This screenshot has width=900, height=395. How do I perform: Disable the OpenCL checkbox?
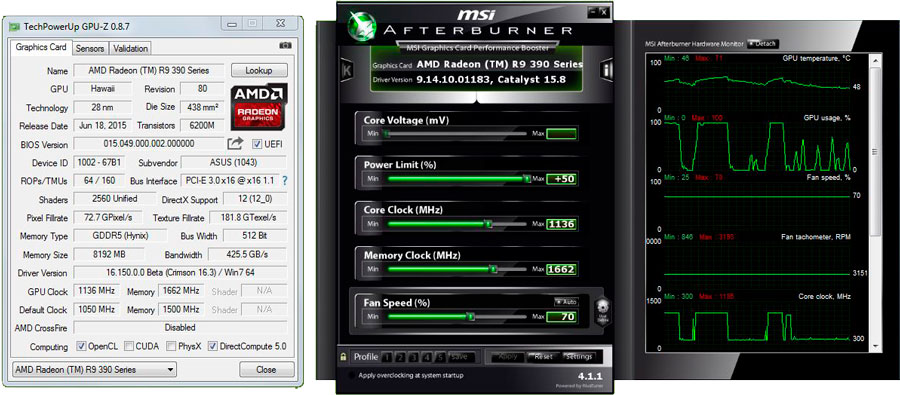click(x=81, y=346)
